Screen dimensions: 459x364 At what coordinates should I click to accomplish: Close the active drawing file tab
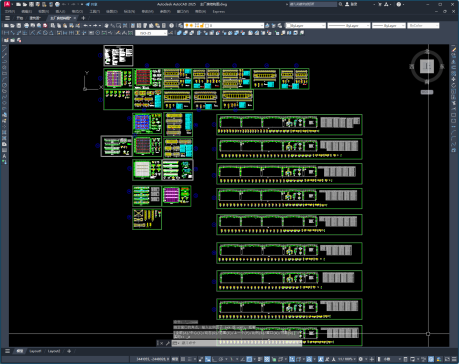(75, 18)
